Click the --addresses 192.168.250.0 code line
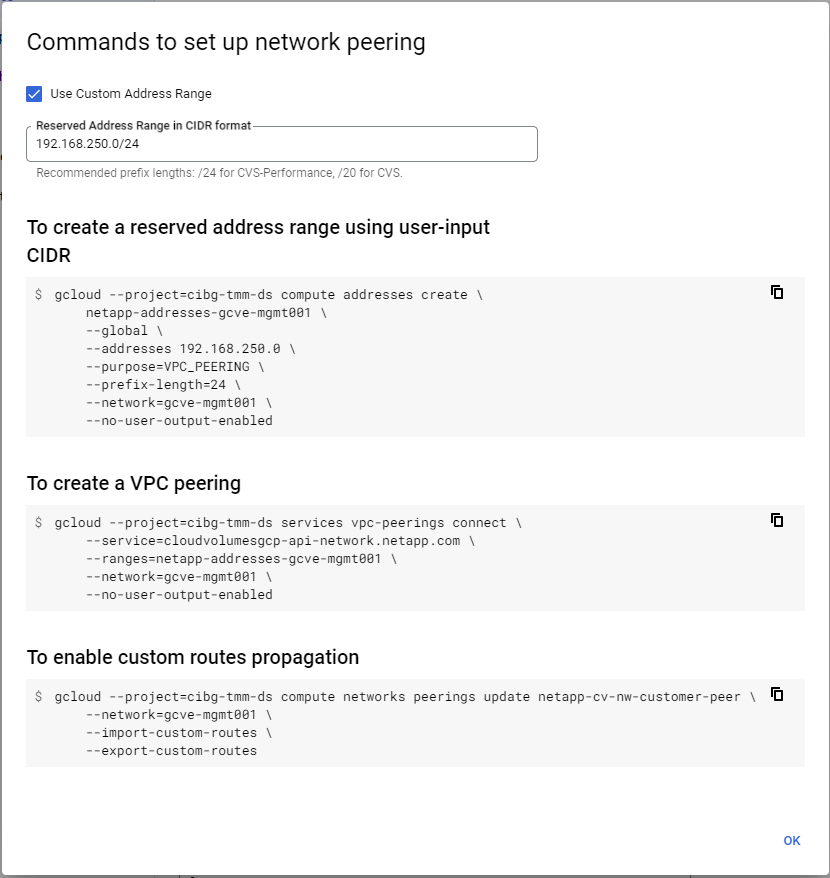Viewport: 830px width, 878px height. [190, 349]
